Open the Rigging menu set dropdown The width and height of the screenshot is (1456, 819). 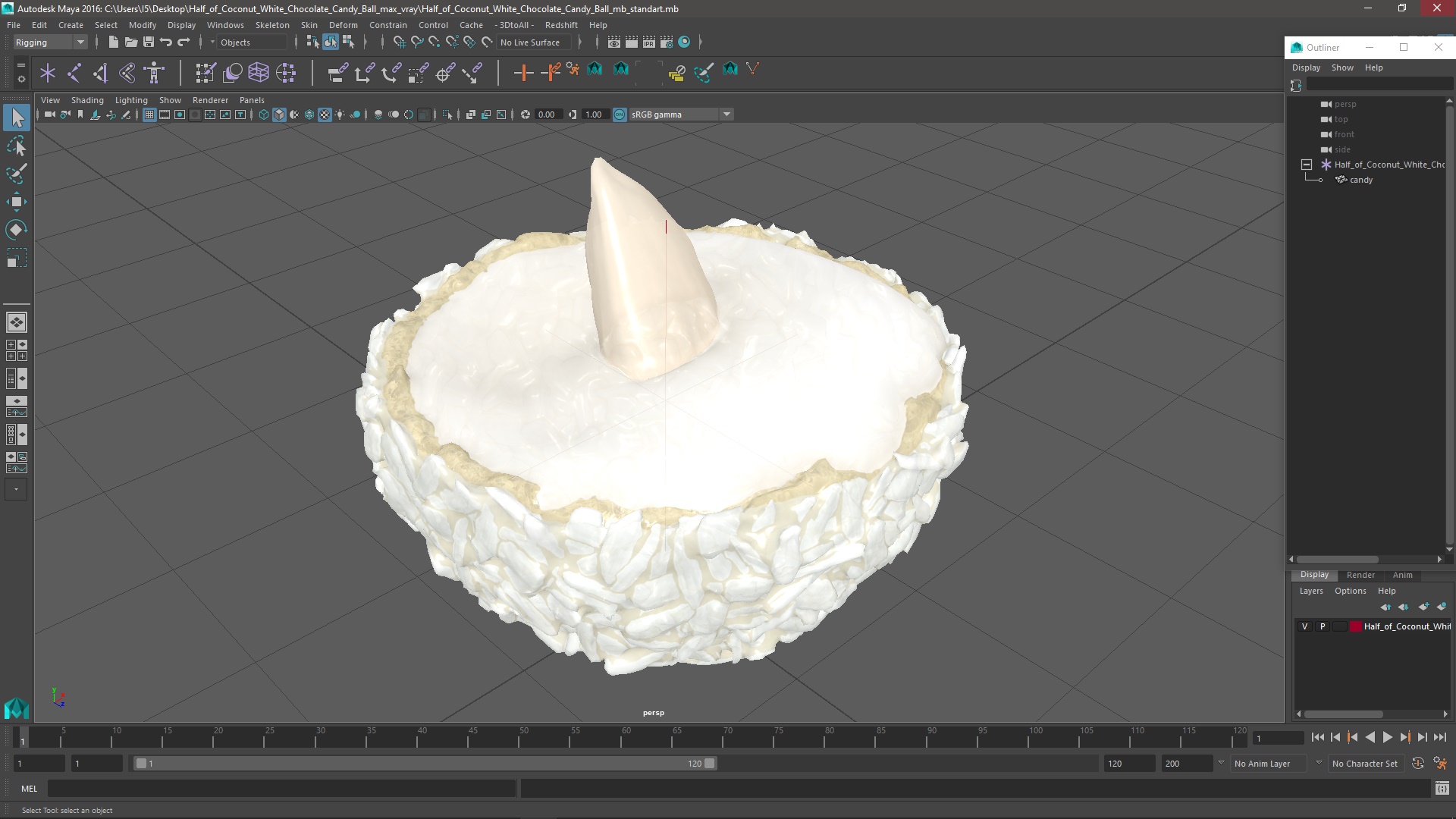(50, 42)
